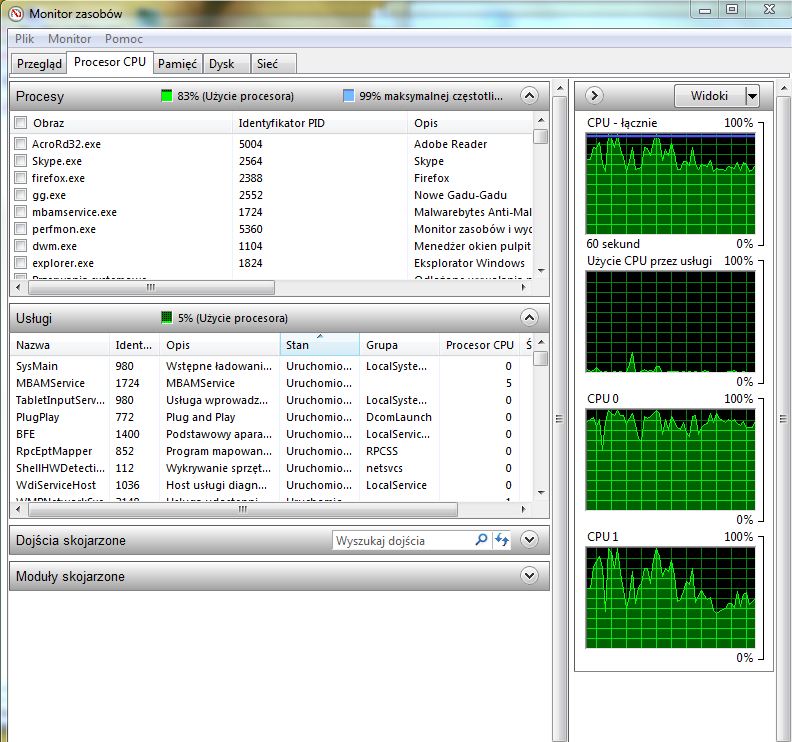792x742 pixels.
Task: Click the arrow to hide the graphs pane
Action: pos(595,95)
